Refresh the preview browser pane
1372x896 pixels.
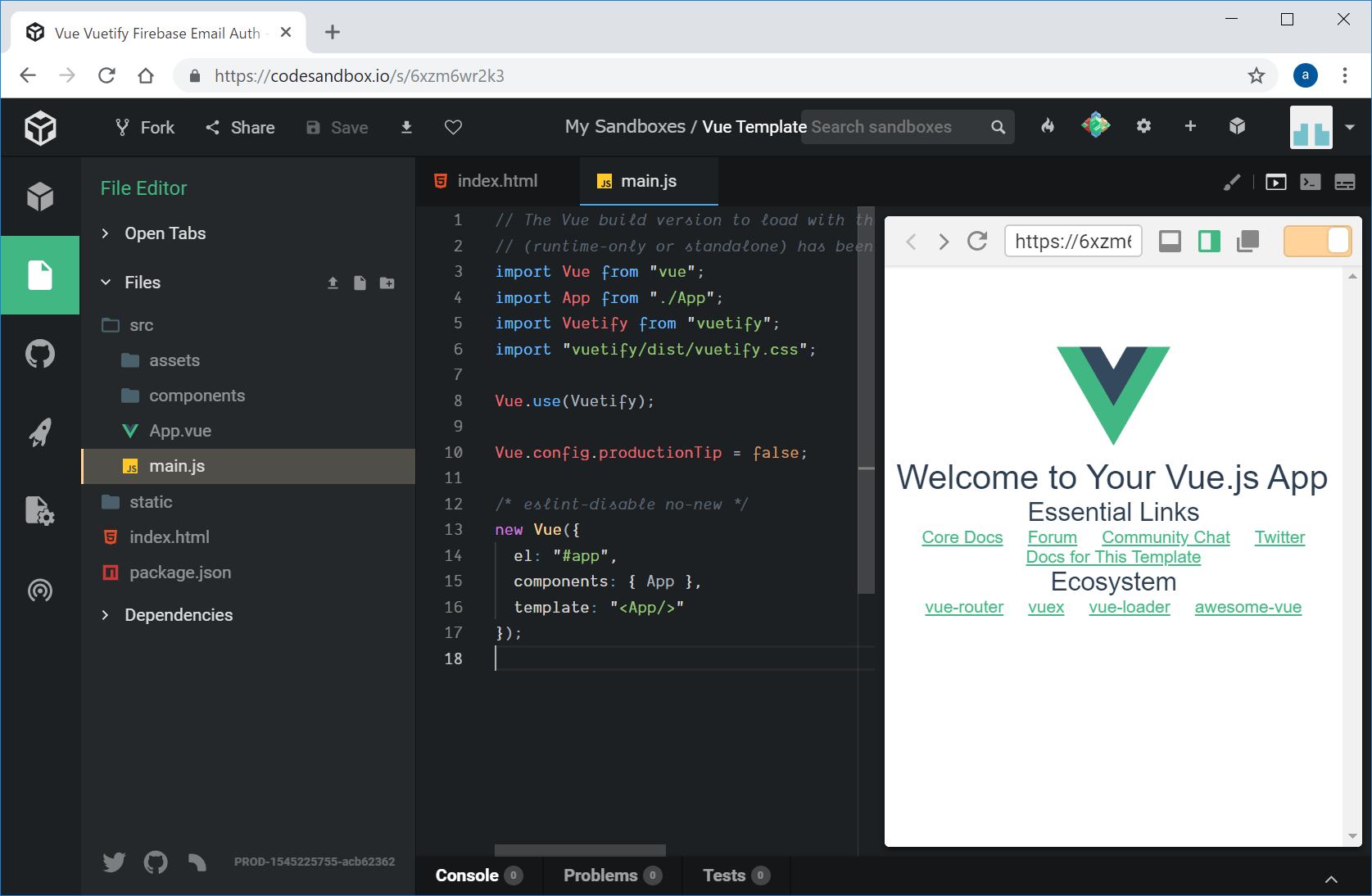[x=977, y=241]
